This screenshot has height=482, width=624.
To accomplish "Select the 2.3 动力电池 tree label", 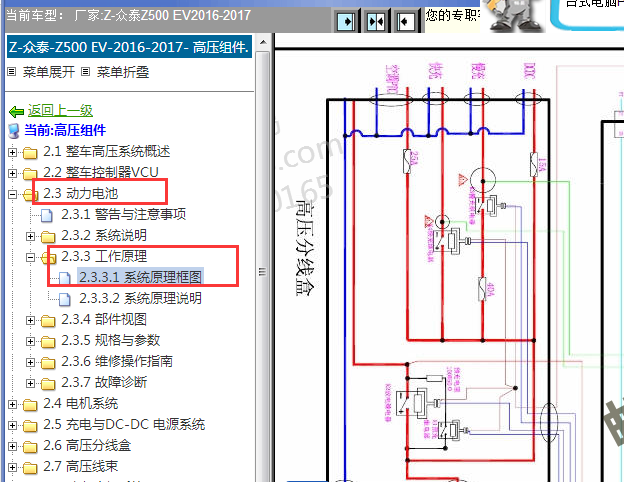I will click(x=81, y=193).
